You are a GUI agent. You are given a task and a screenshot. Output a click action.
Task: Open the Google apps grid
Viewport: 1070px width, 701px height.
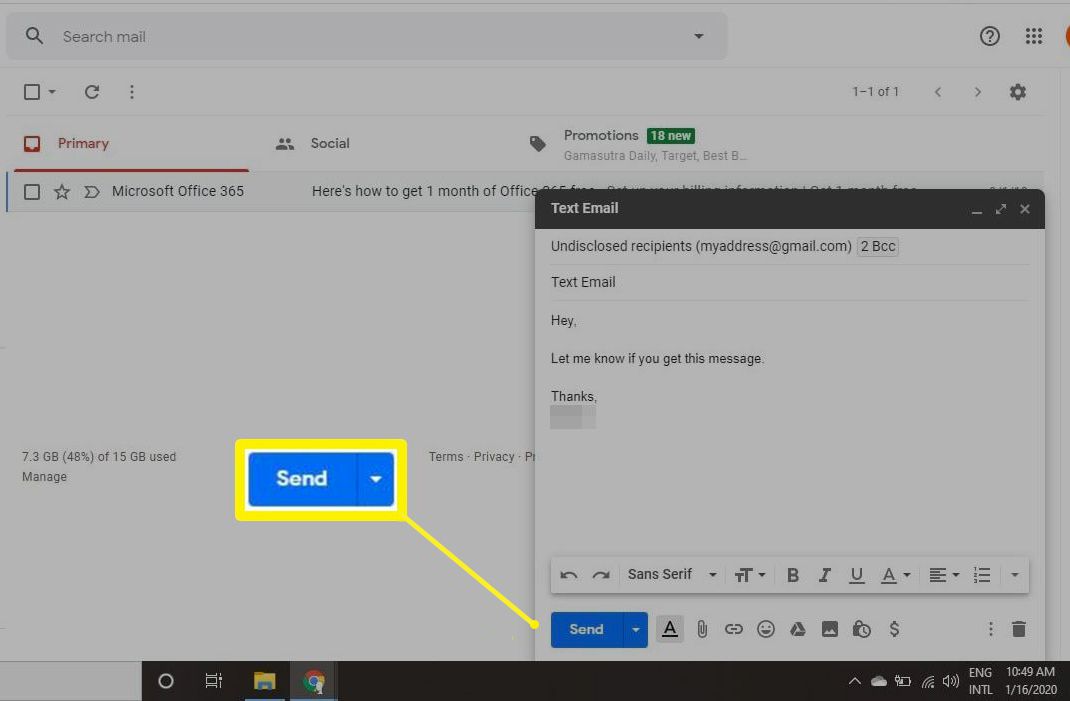pos(1034,36)
